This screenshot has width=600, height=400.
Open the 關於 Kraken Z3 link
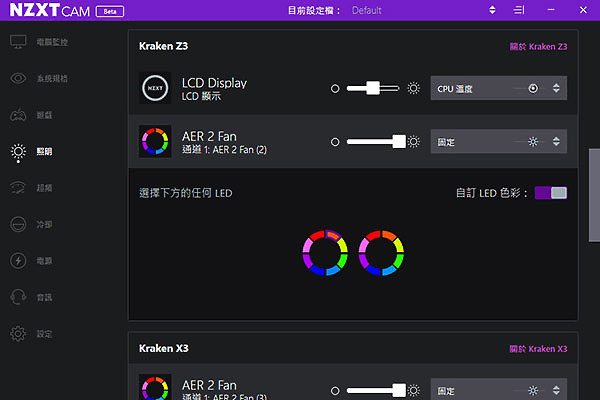coord(538,47)
